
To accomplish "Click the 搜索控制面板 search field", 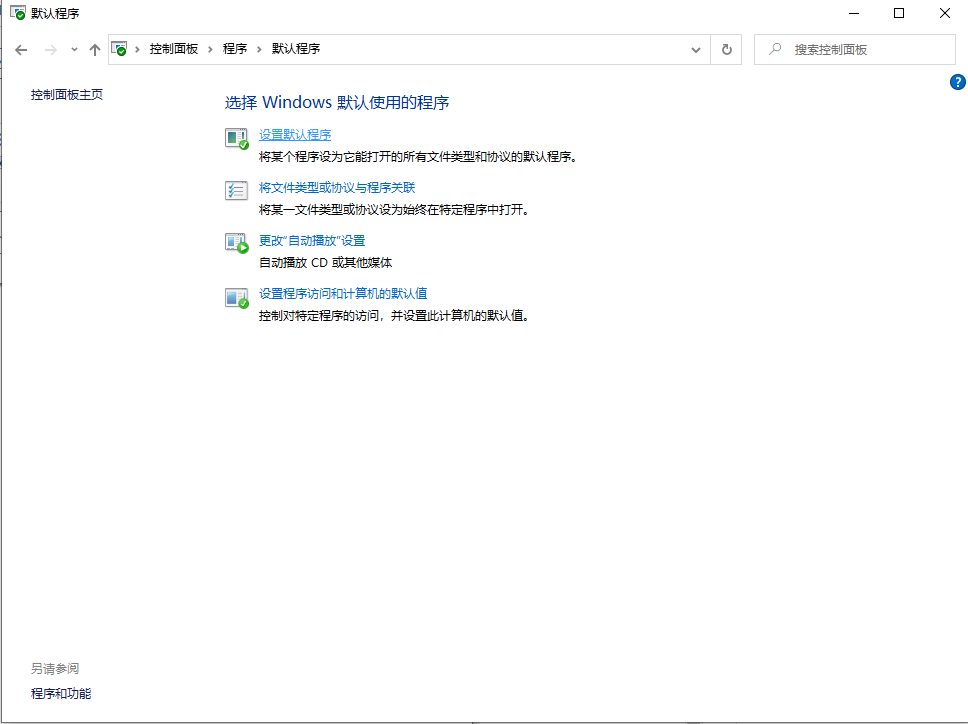I will pos(865,49).
